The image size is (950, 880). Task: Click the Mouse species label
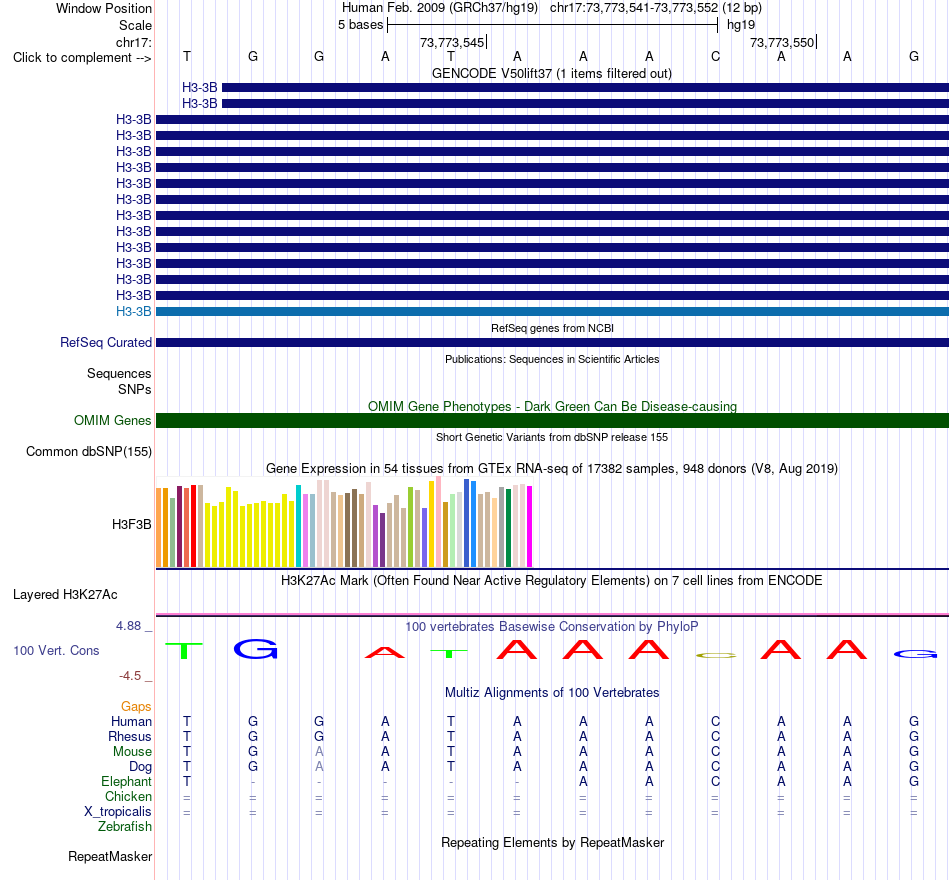tap(132, 752)
